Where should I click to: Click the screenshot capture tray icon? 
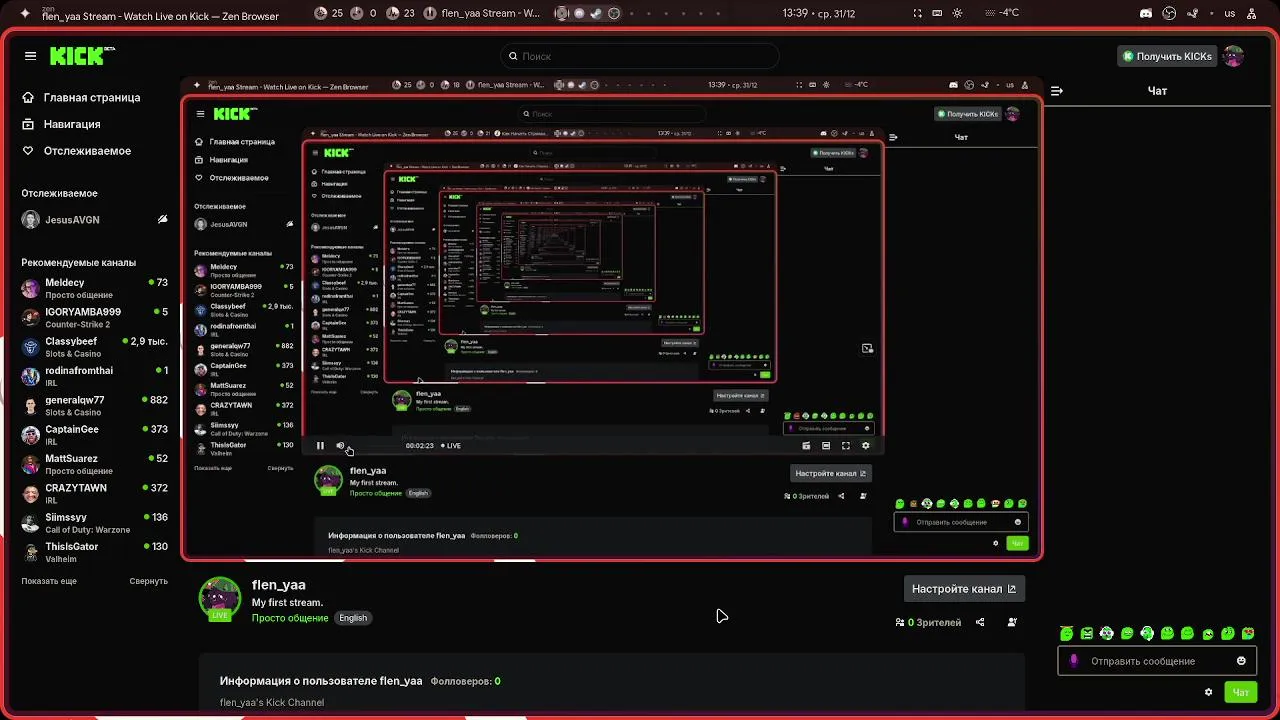(x=918, y=14)
